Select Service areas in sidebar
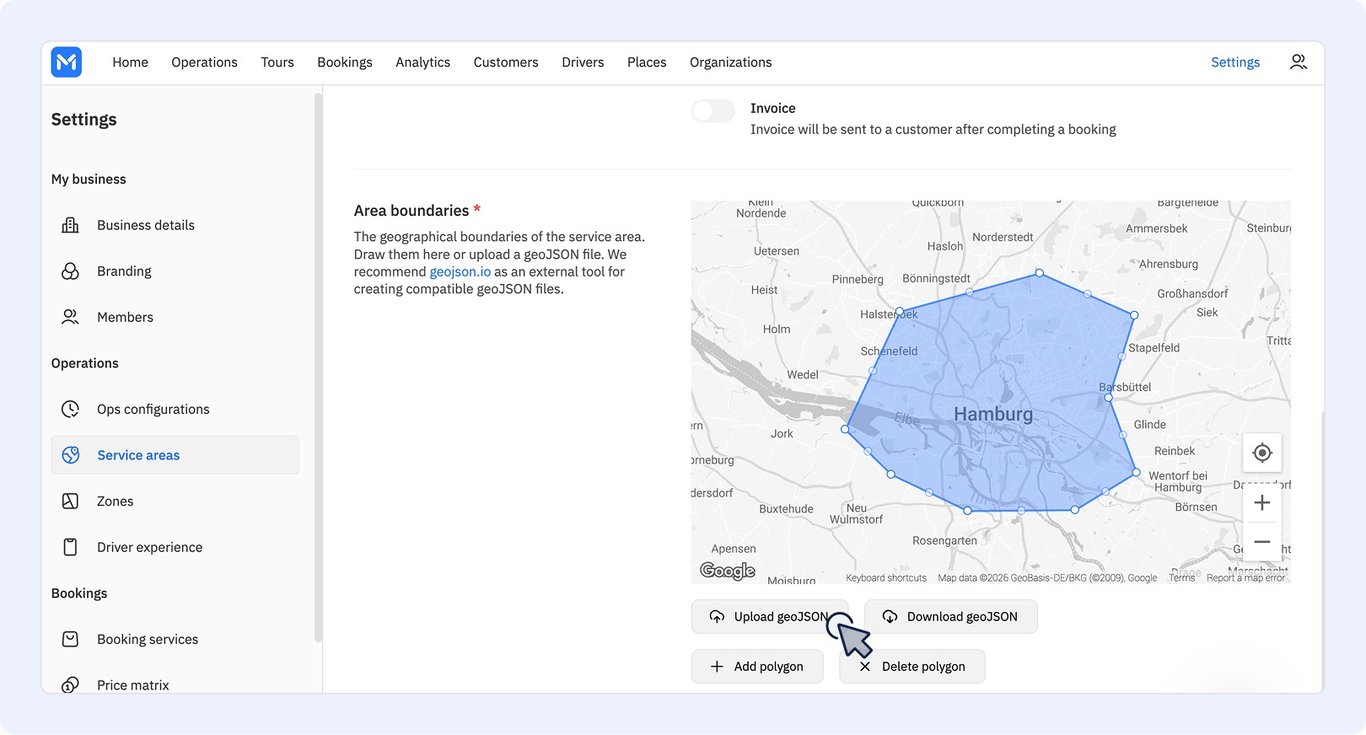 (x=175, y=455)
